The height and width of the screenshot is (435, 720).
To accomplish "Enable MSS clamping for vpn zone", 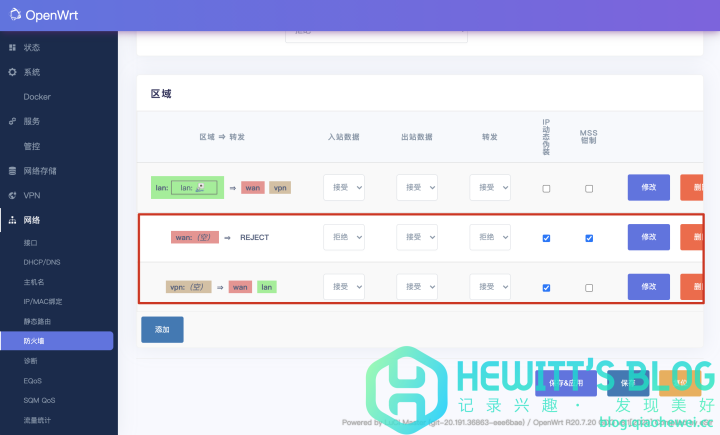I will tap(589, 288).
